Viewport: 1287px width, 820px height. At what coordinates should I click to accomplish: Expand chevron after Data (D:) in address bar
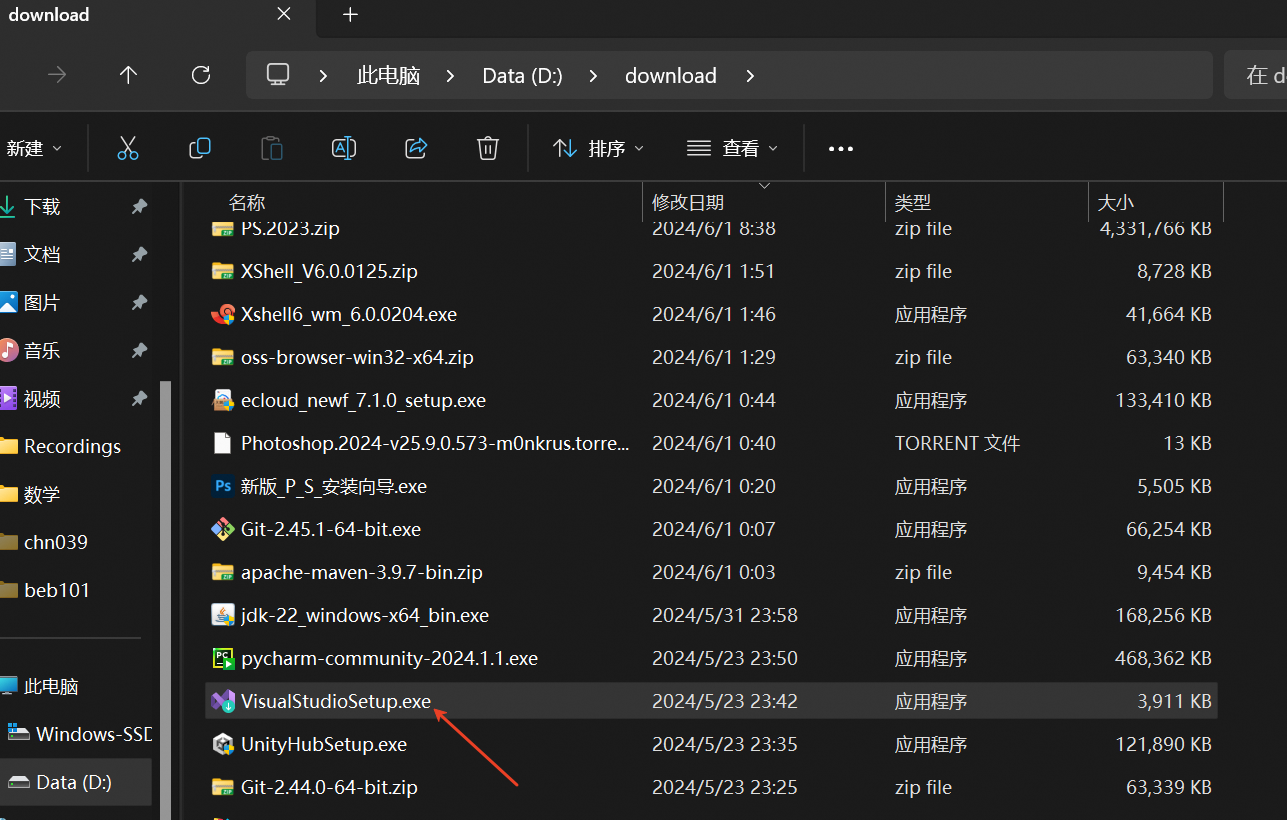click(x=594, y=76)
